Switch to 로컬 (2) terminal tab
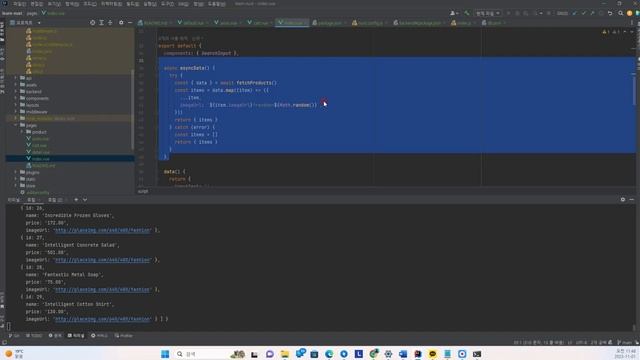This screenshot has height=360, width=640. [57, 200]
